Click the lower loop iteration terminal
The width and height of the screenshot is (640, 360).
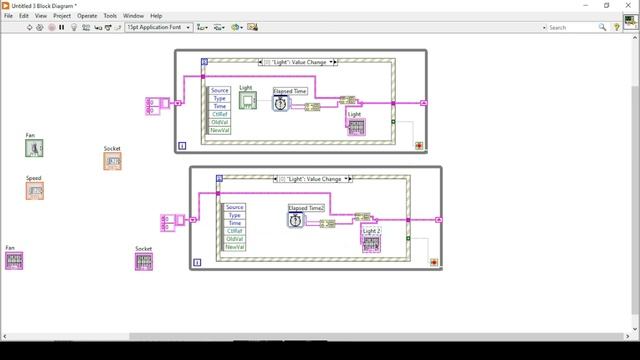[x=197, y=262]
